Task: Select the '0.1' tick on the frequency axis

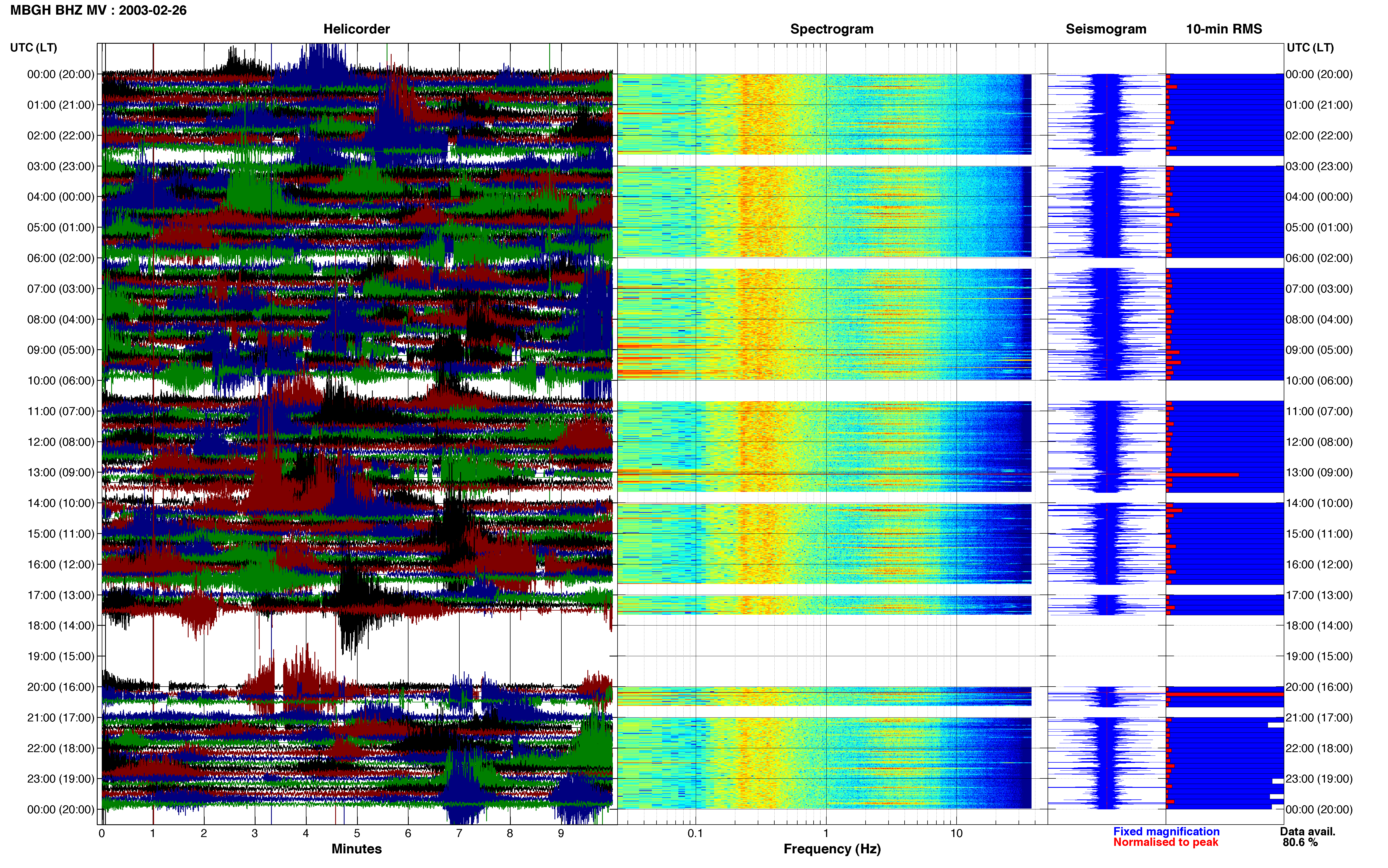Action: pos(695,833)
